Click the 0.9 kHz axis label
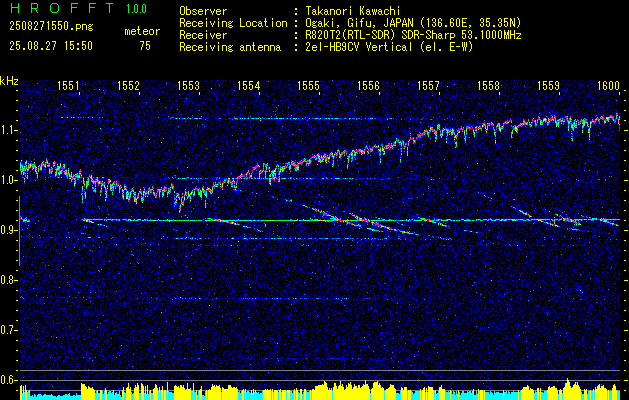The width and height of the screenshot is (629, 400). pyautogui.click(x=7, y=230)
